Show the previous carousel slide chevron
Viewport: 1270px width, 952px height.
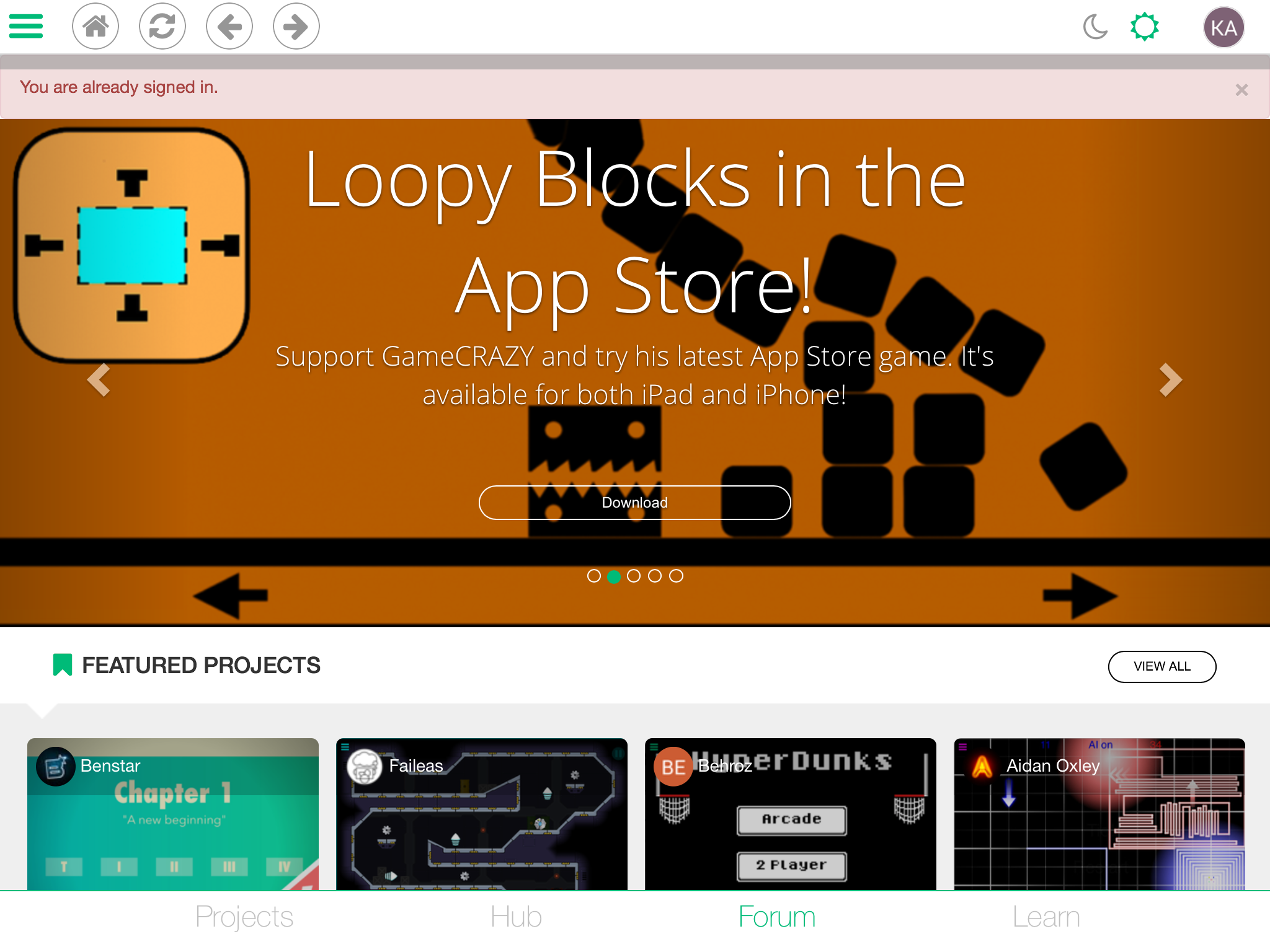pyautogui.click(x=99, y=379)
